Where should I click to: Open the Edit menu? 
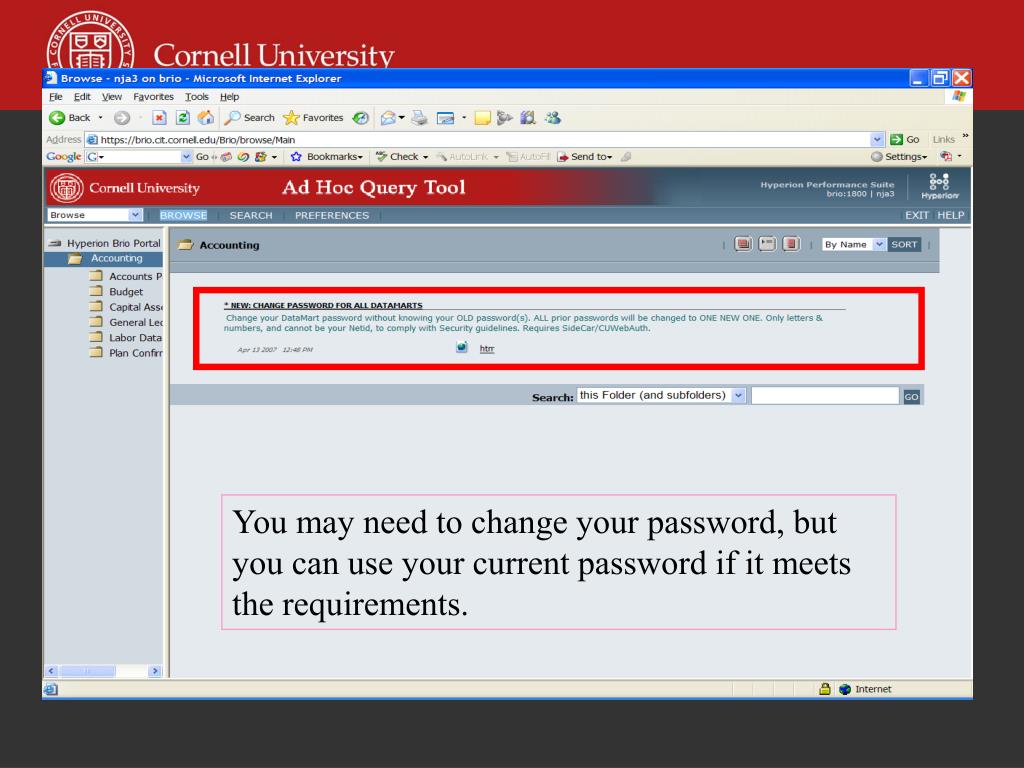82,97
